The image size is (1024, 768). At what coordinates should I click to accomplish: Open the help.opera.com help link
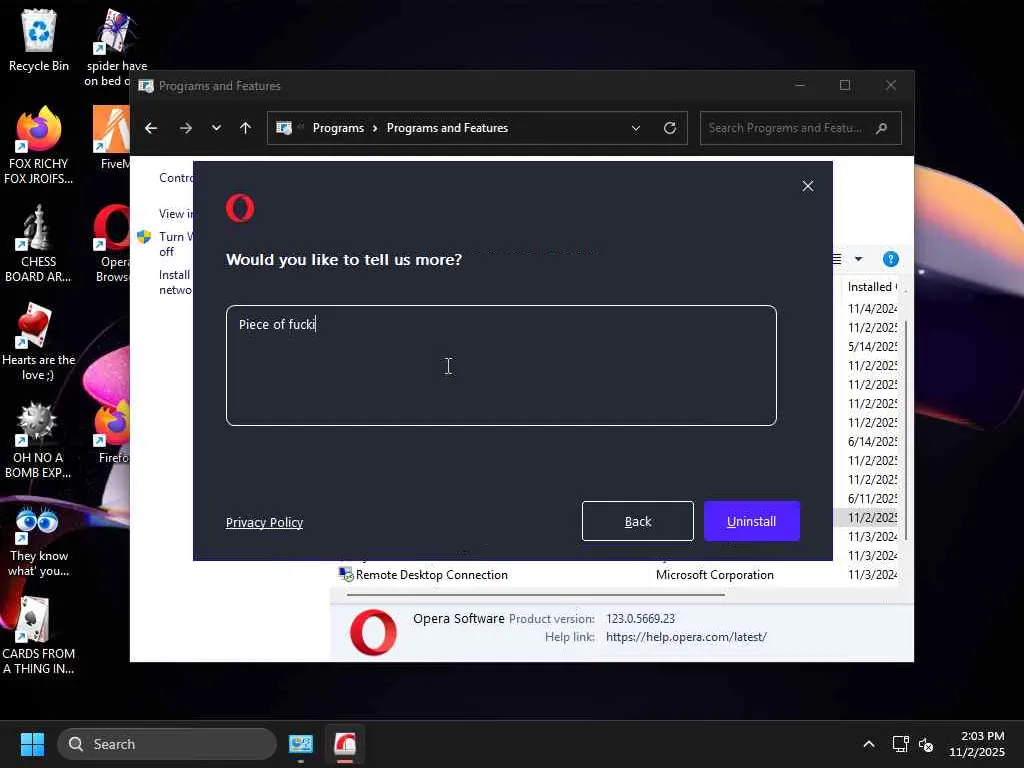(x=686, y=637)
